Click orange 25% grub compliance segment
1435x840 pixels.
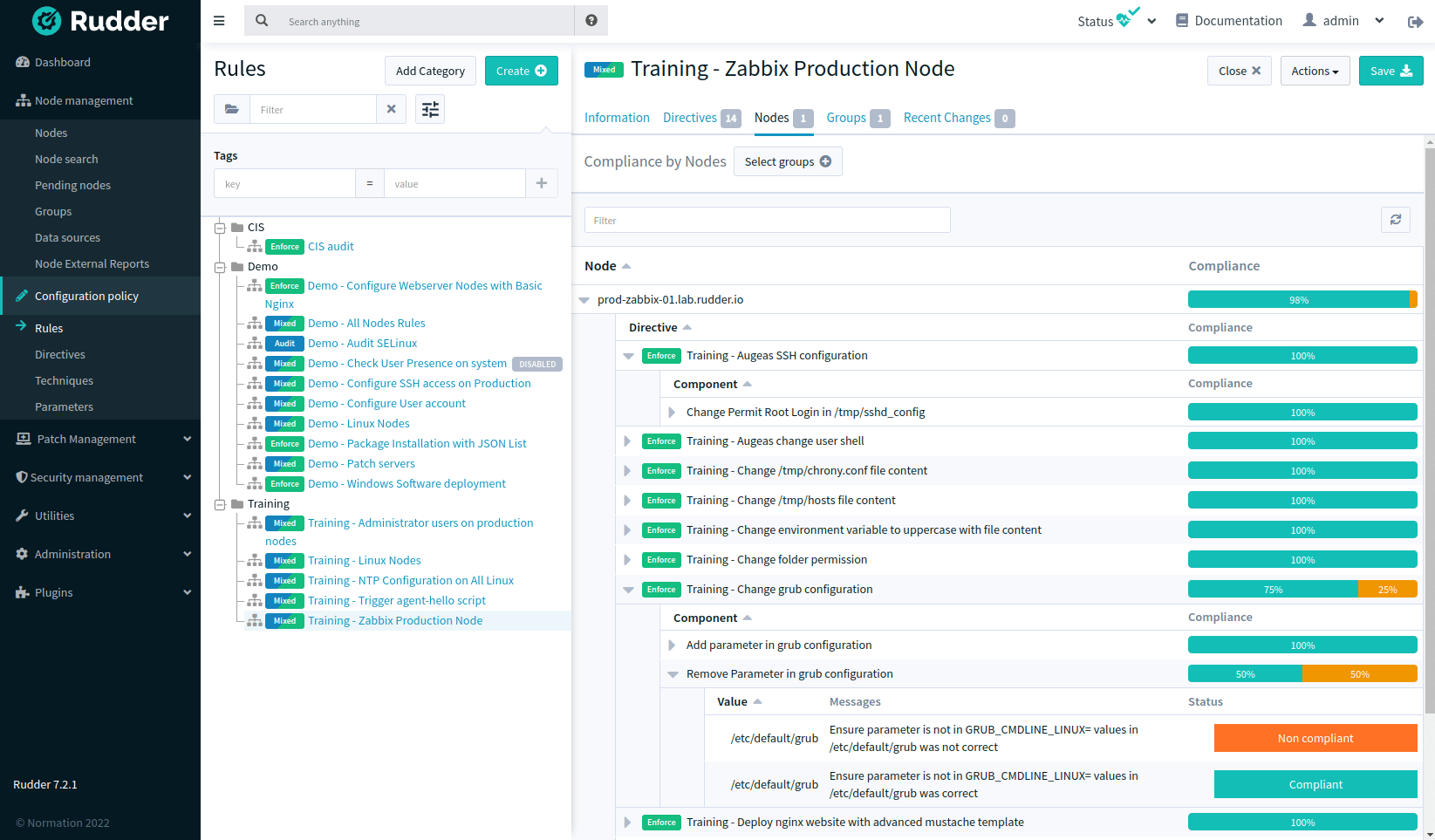pos(1387,590)
